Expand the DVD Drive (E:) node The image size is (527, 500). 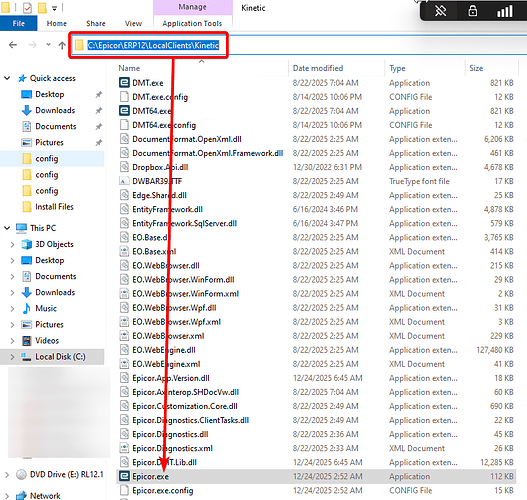click(7, 475)
